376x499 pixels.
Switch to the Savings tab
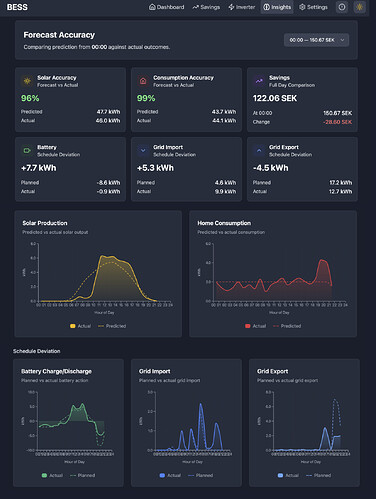(x=206, y=7)
